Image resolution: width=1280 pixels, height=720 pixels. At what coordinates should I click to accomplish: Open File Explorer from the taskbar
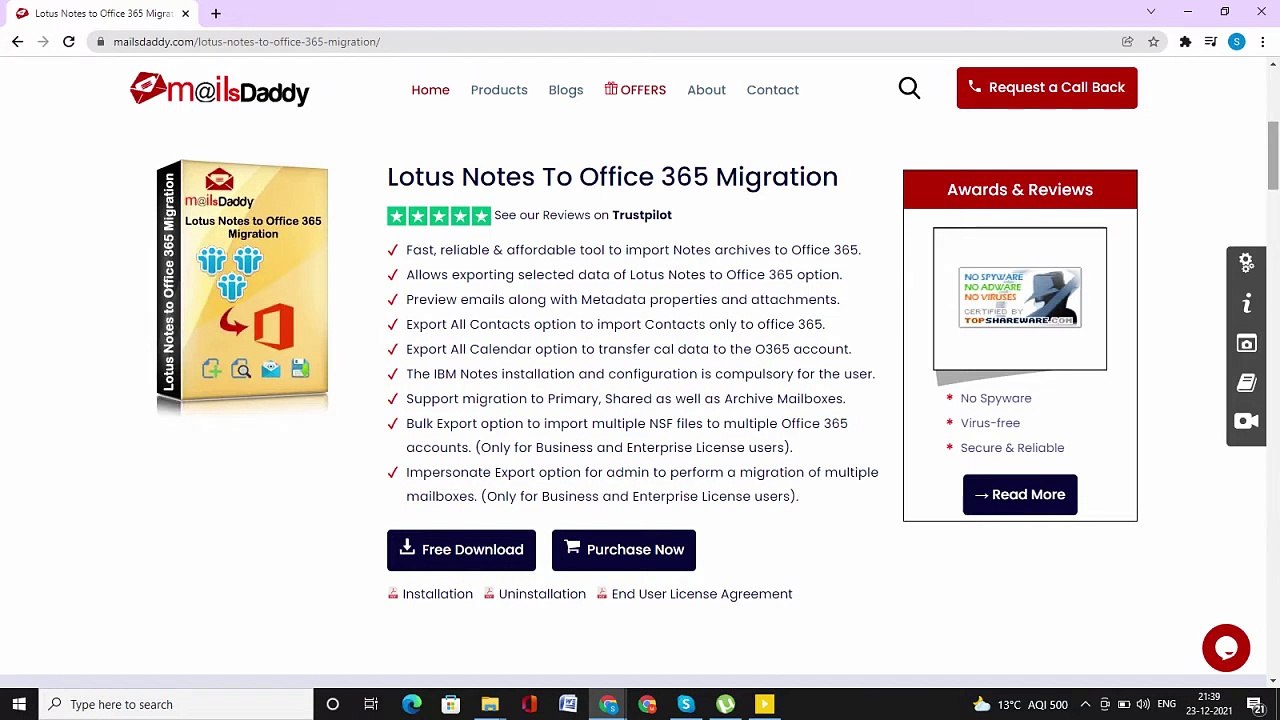pos(490,704)
